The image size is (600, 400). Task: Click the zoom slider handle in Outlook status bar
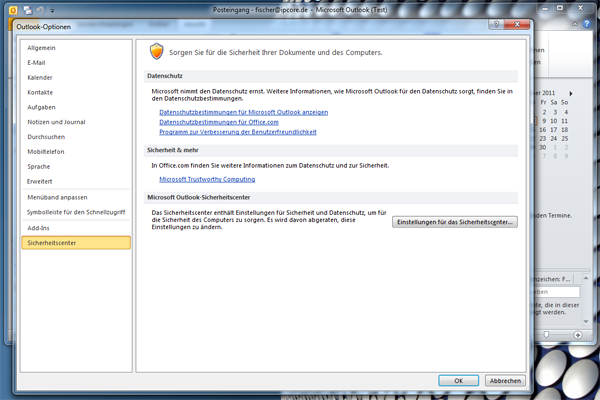(x=546, y=335)
